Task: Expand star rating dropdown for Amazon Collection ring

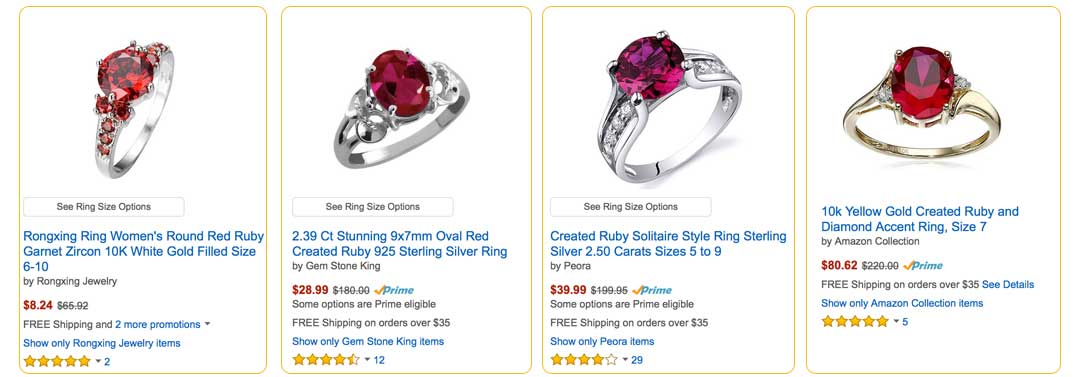Action: tap(895, 321)
